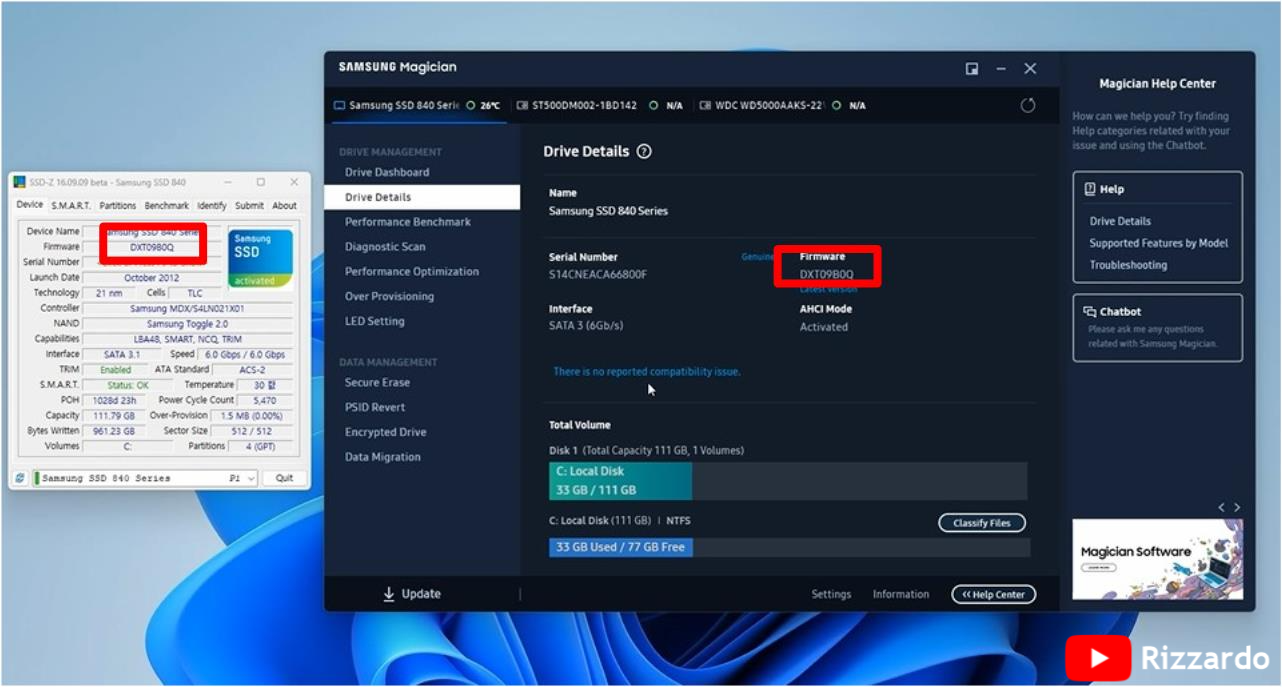The width and height of the screenshot is (1282, 687).
Task: Close the Samsung Magician window
Action: [1030, 68]
